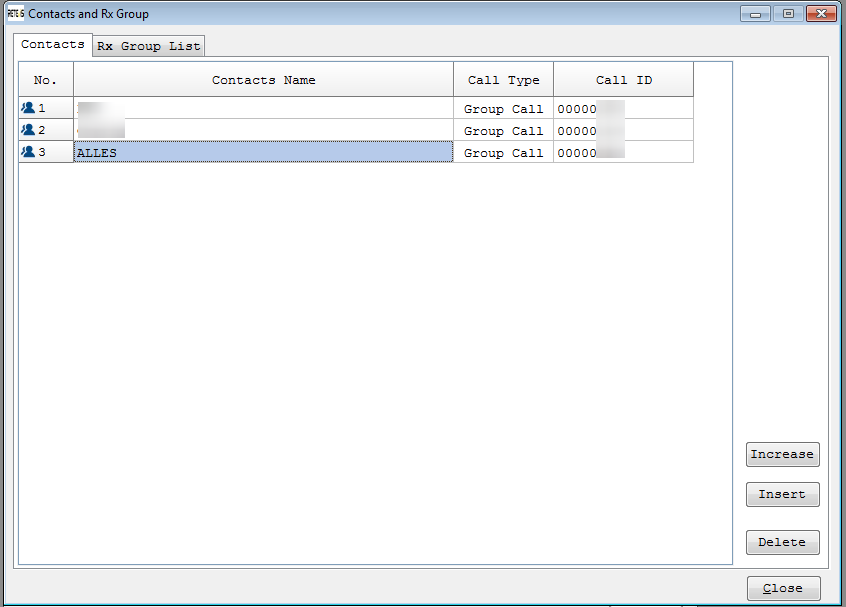846x607 pixels.
Task: Click the Call ID cell of ALLES
Action: click(x=623, y=153)
